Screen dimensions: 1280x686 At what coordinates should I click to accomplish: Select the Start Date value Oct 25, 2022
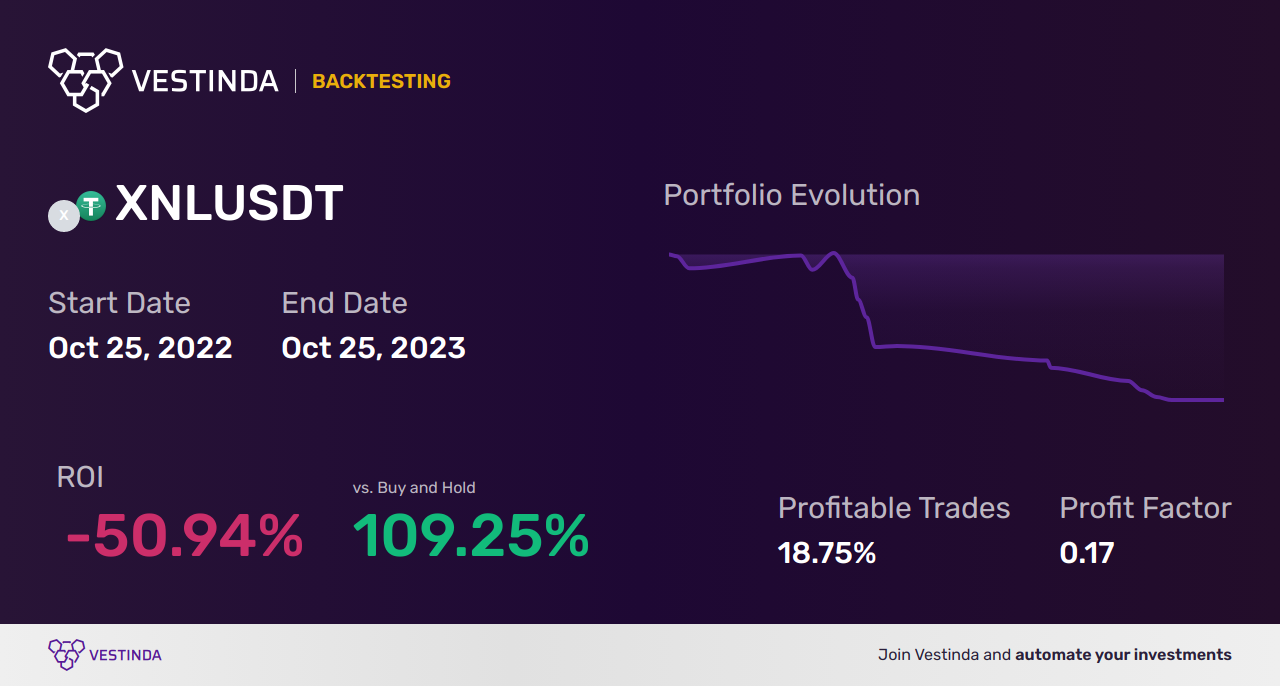coord(140,348)
